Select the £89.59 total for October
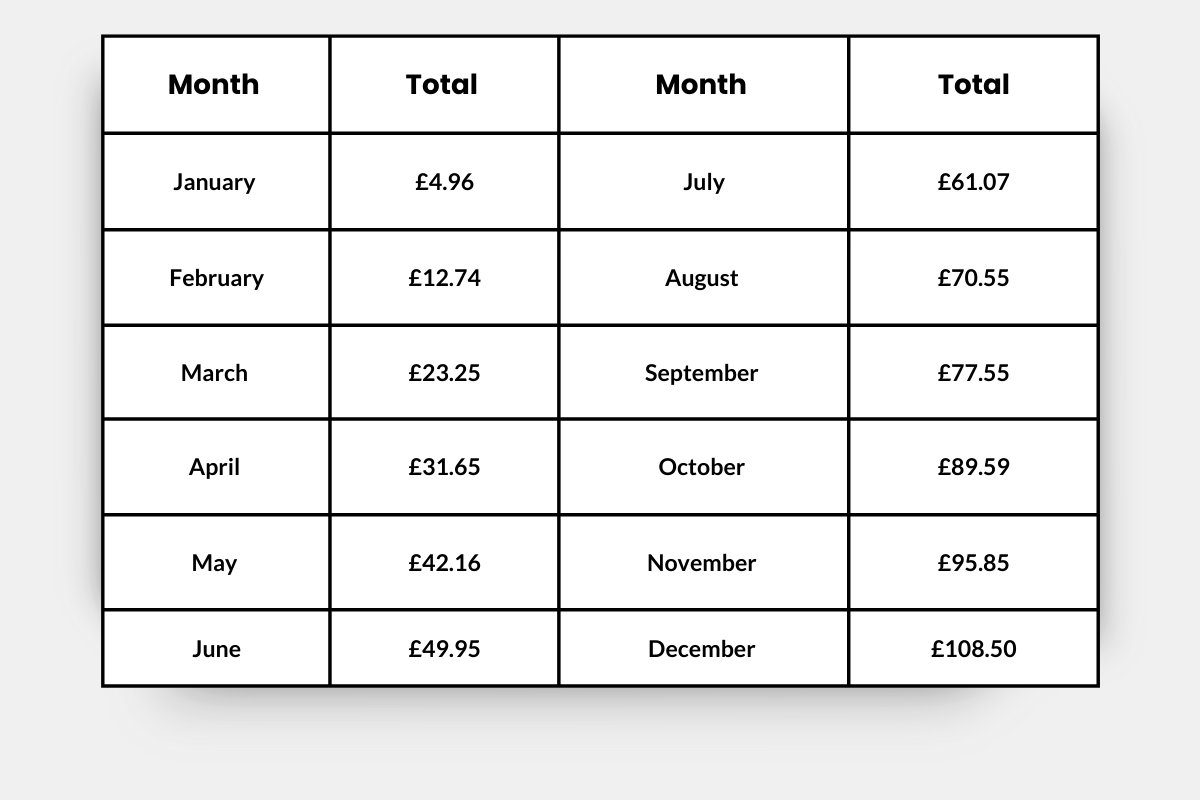The height and width of the screenshot is (800, 1200). point(973,467)
